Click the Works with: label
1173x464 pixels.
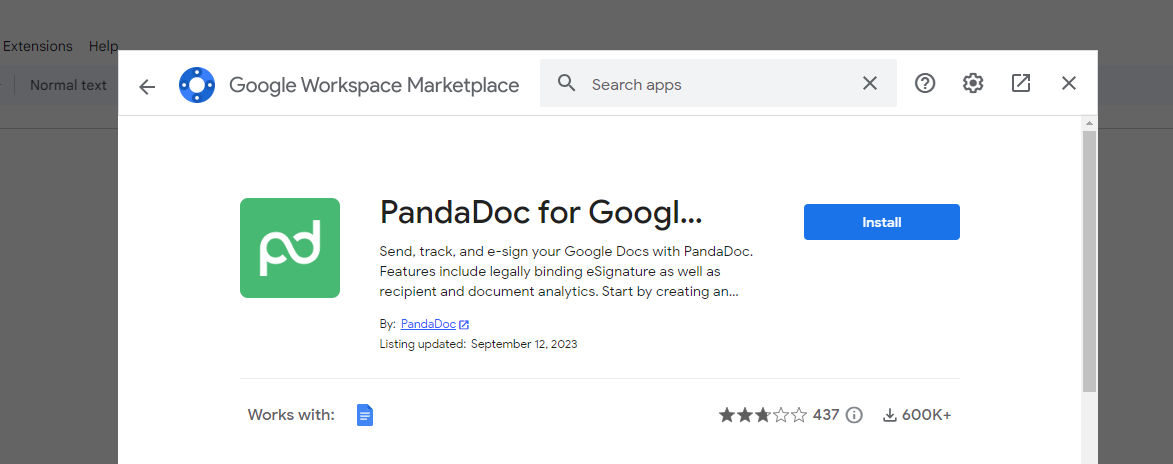coord(291,415)
